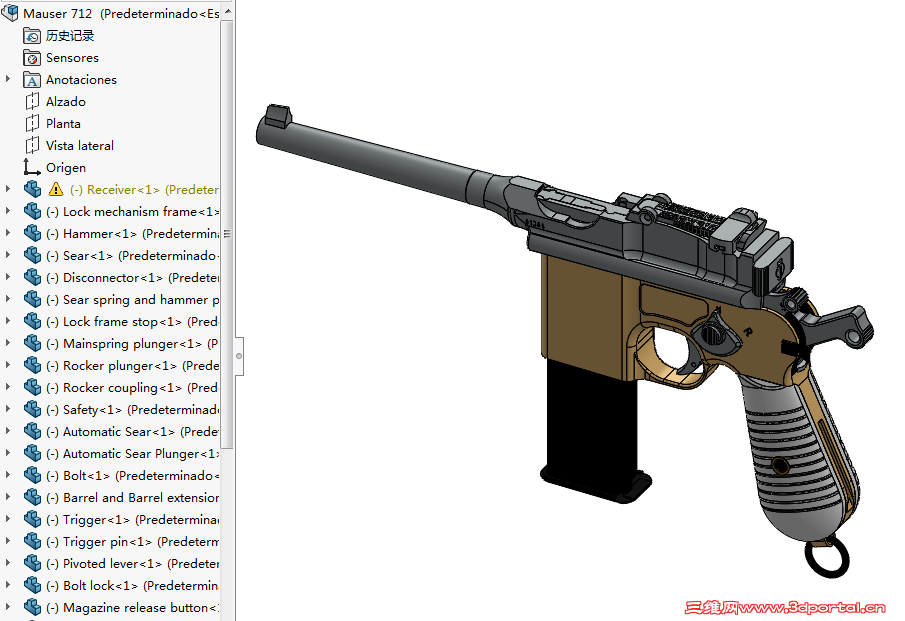This screenshot has width=905, height=621.
Task: Select the Pivoted lever<1> component label
Action: click(132, 564)
